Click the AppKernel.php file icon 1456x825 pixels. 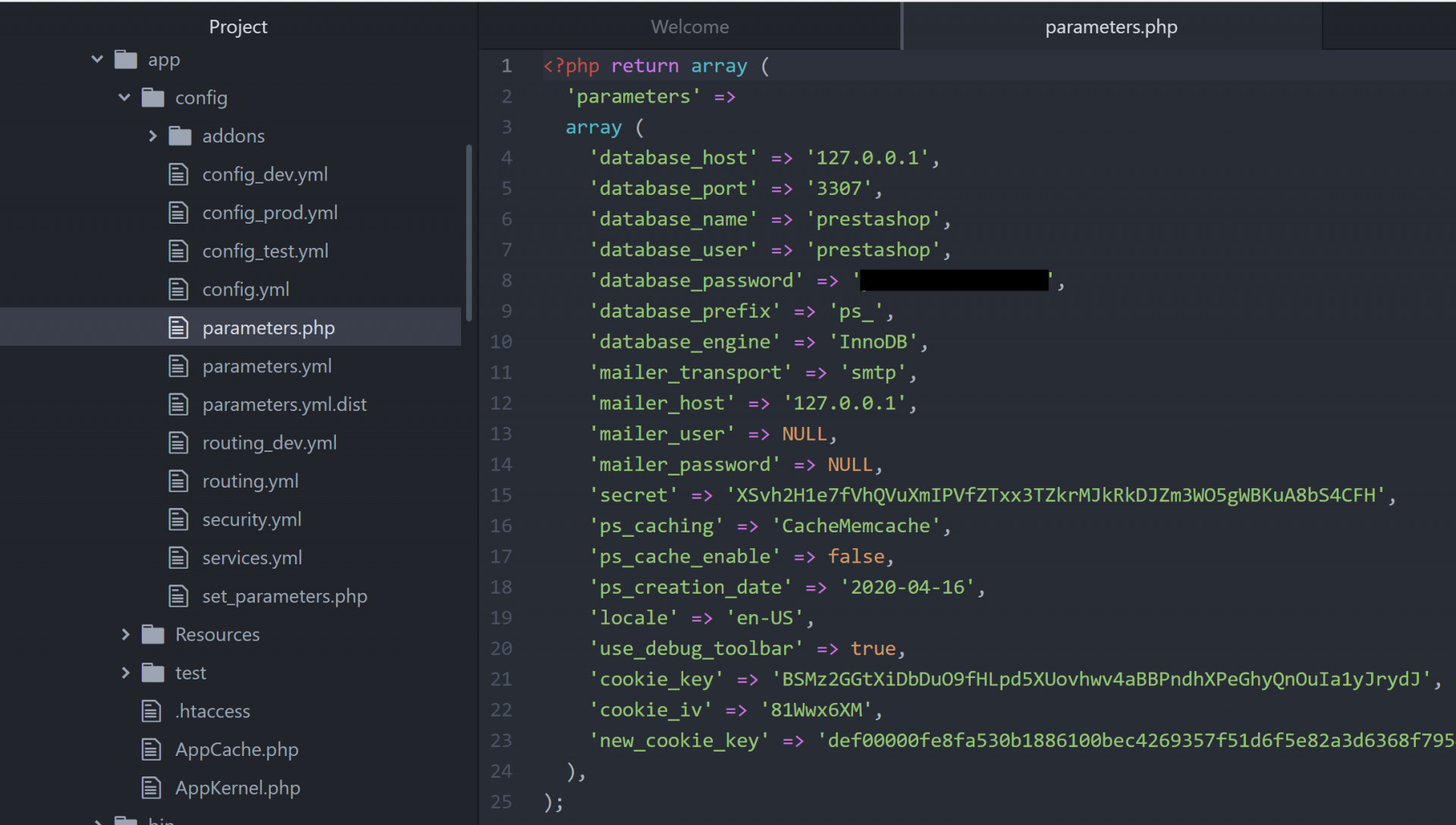pyautogui.click(x=152, y=788)
